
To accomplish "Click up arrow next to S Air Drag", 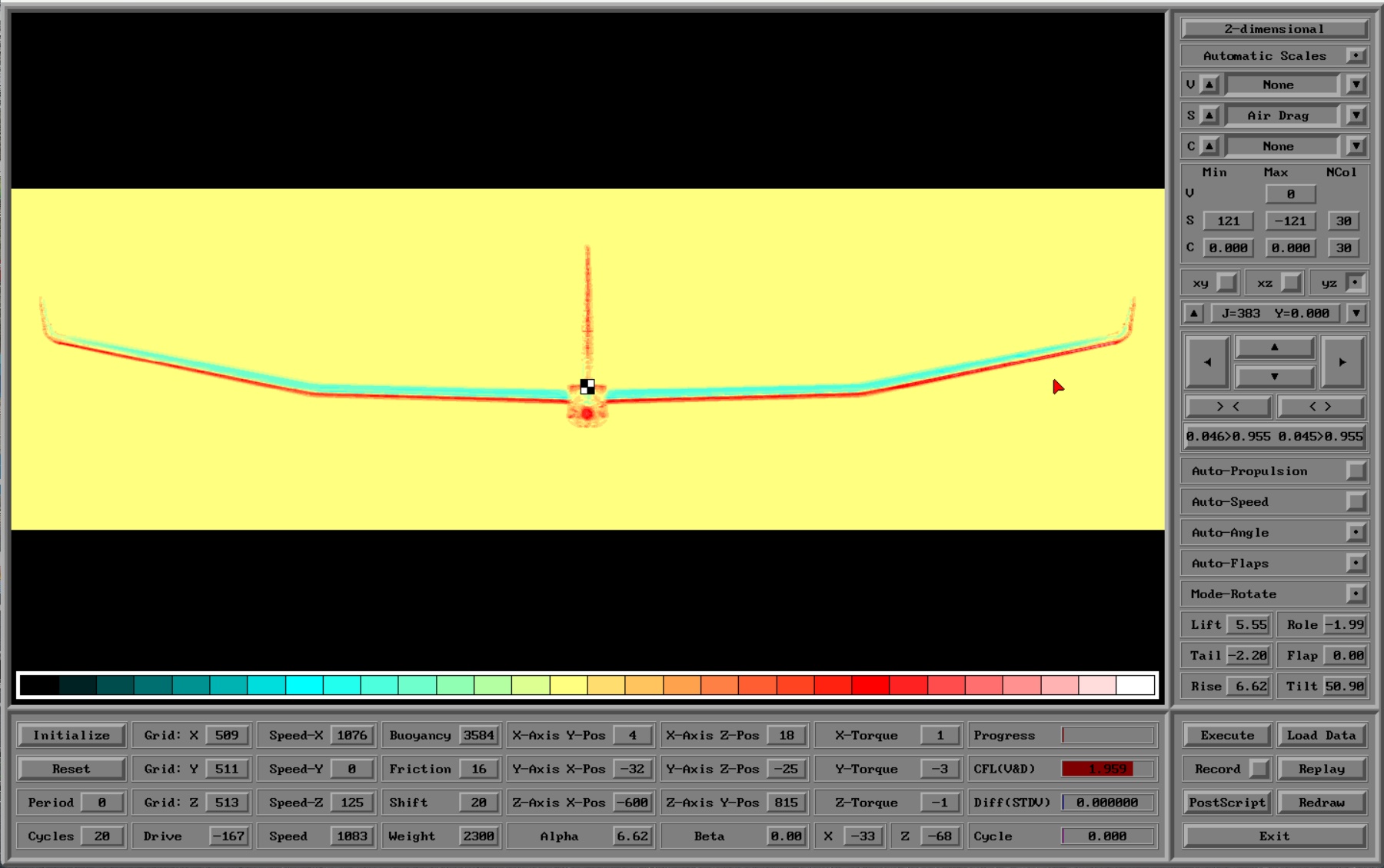I will point(1209,115).
